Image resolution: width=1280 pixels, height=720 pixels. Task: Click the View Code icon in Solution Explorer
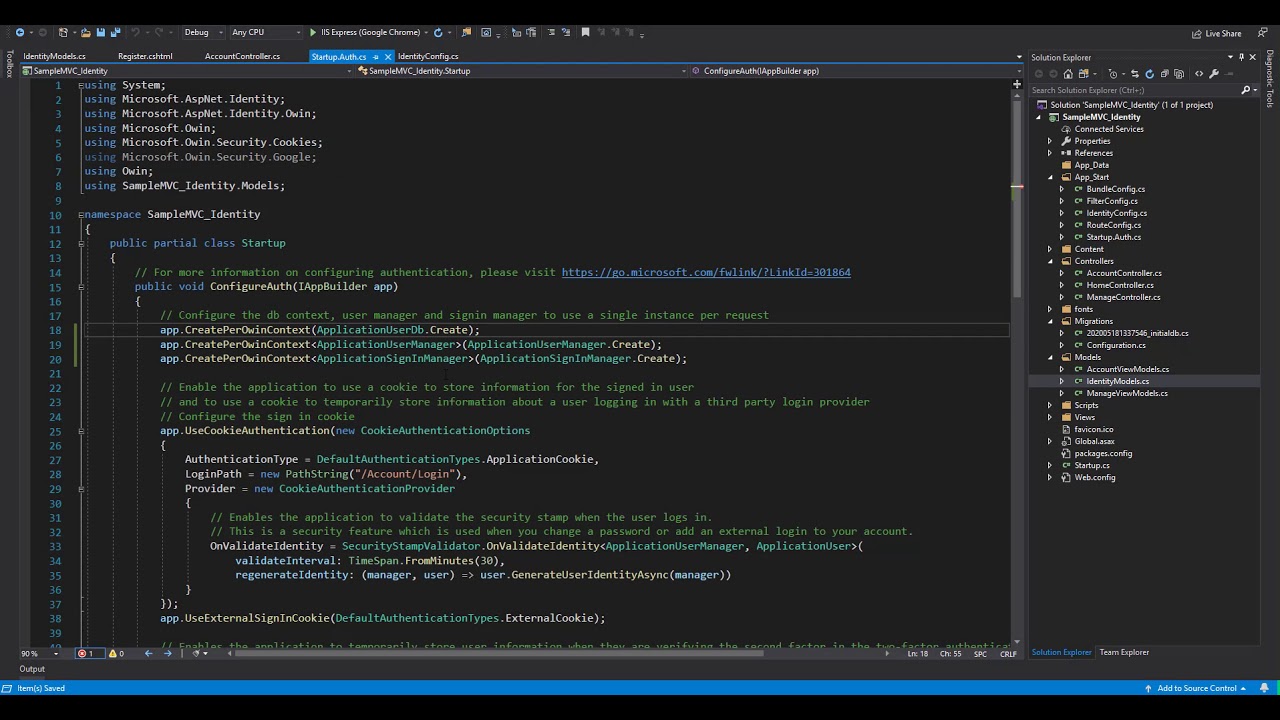click(1199, 74)
